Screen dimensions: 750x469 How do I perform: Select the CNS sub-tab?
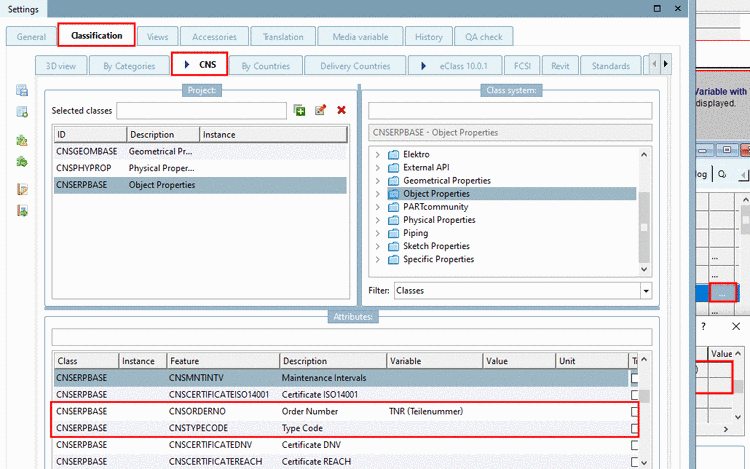tap(199, 64)
